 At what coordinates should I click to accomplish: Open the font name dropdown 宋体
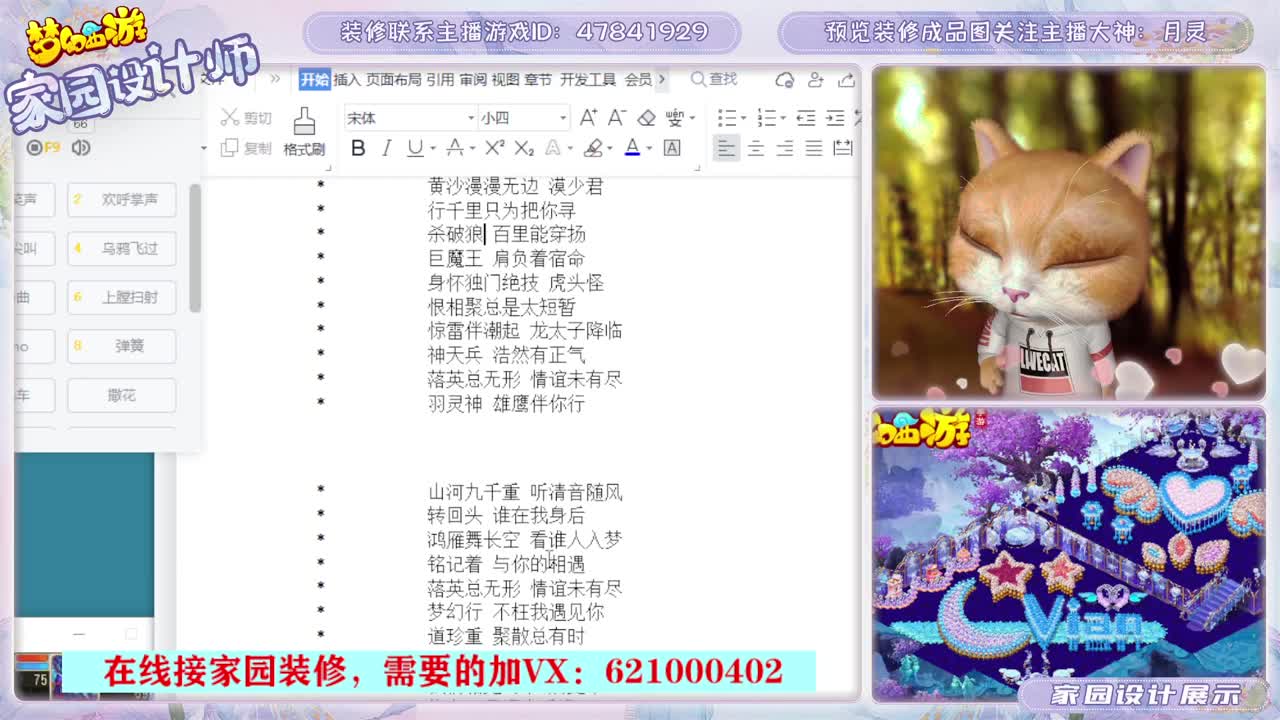[x=410, y=118]
